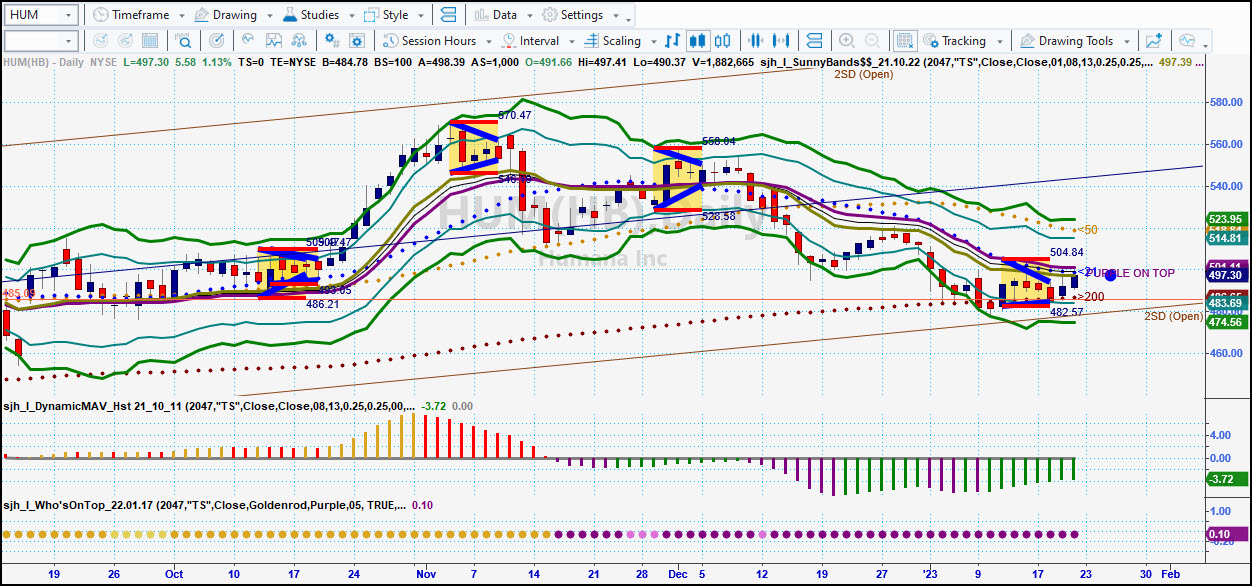This screenshot has height=586, width=1252.
Task: Click the Feb date label on axis
Action: [x=1169, y=574]
